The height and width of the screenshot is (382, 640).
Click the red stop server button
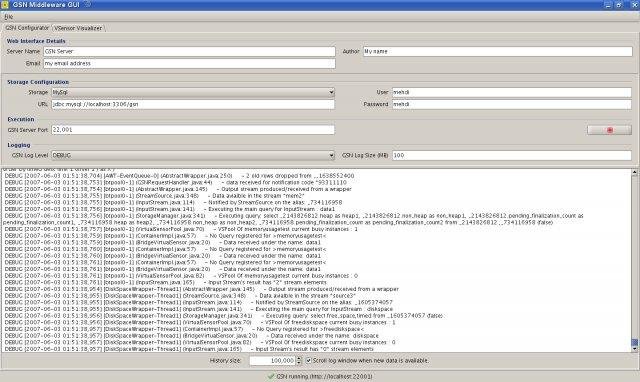click(x=609, y=130)
